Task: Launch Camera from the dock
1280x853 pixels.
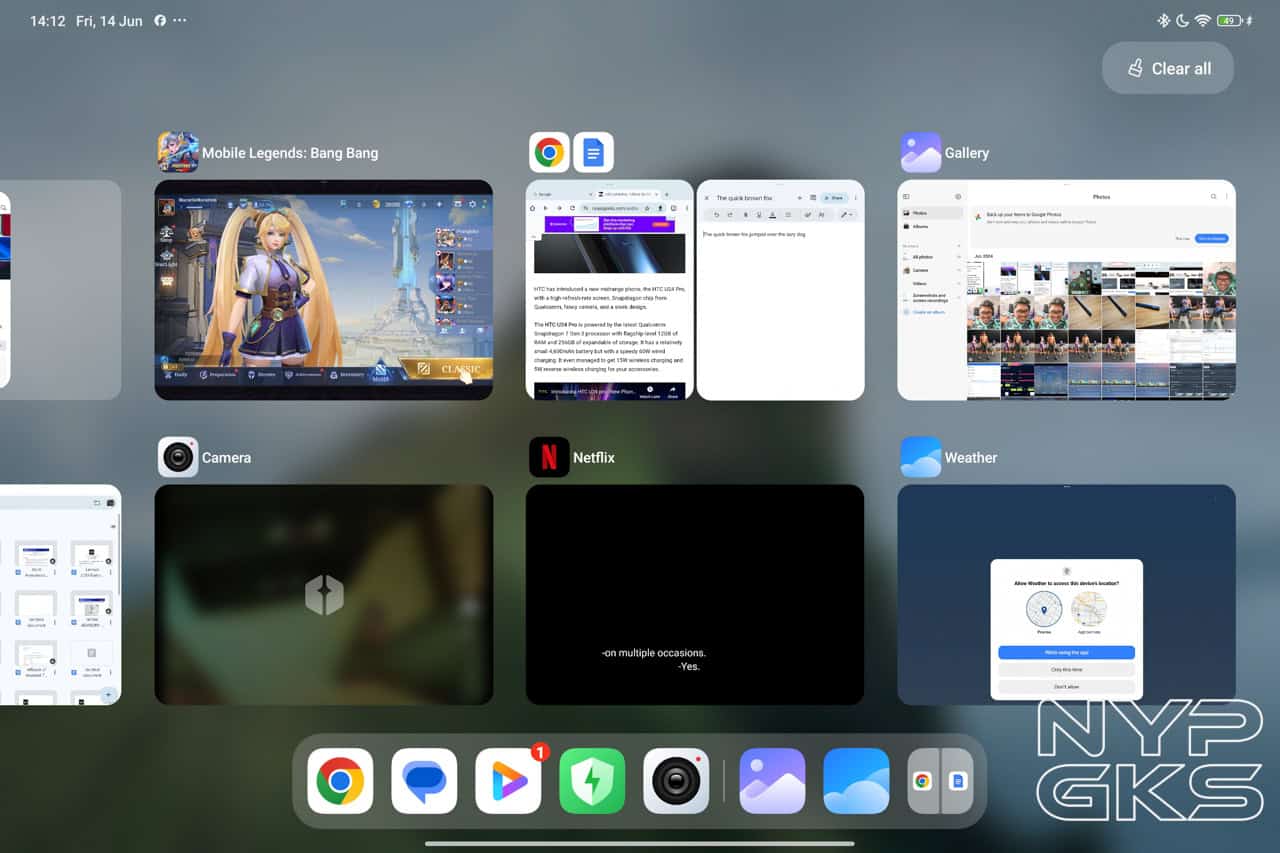Action: (676, 781)
